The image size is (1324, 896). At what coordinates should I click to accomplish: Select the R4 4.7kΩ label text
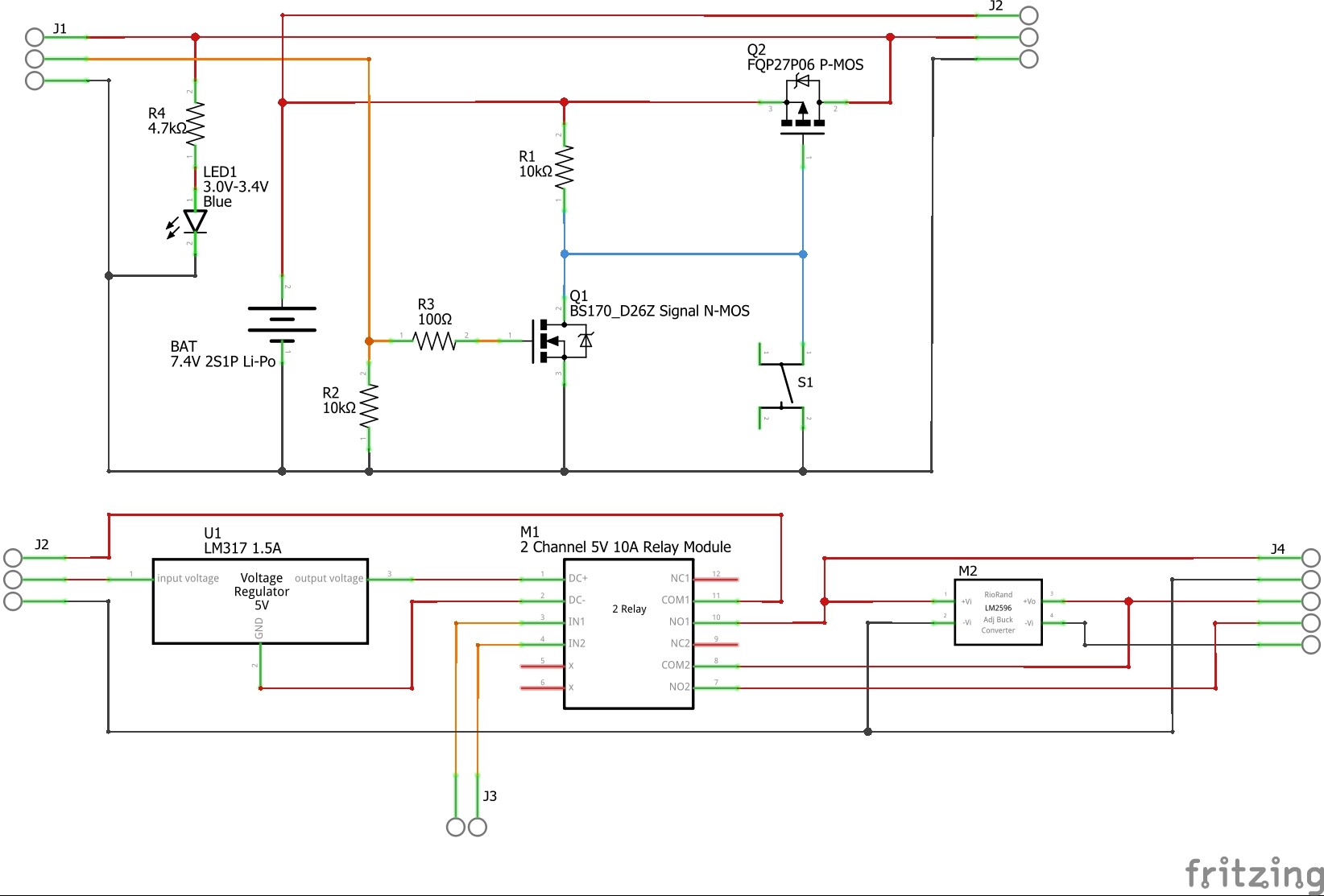[163, 121]
